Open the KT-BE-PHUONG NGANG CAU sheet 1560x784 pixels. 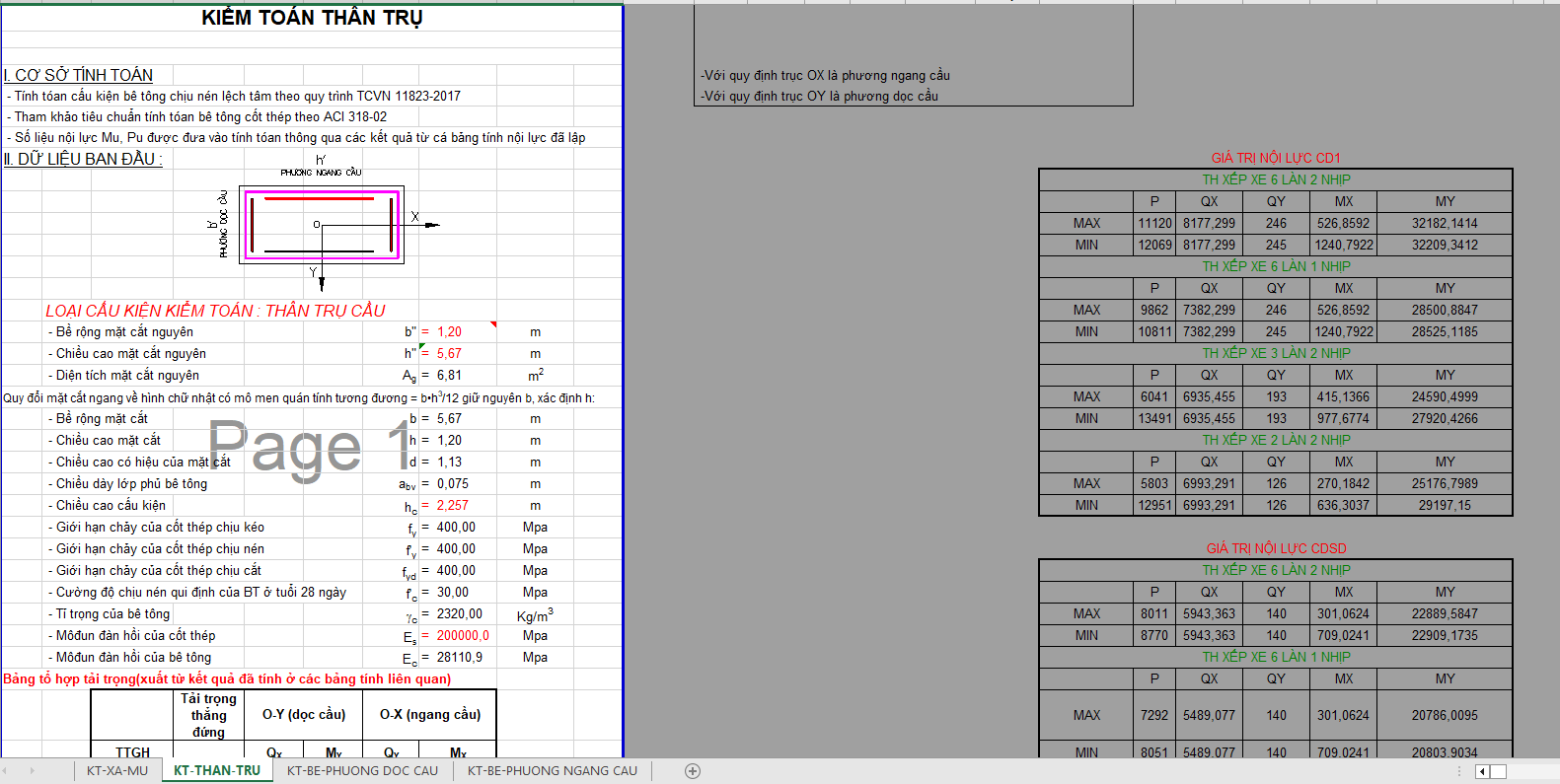(552, 771)
